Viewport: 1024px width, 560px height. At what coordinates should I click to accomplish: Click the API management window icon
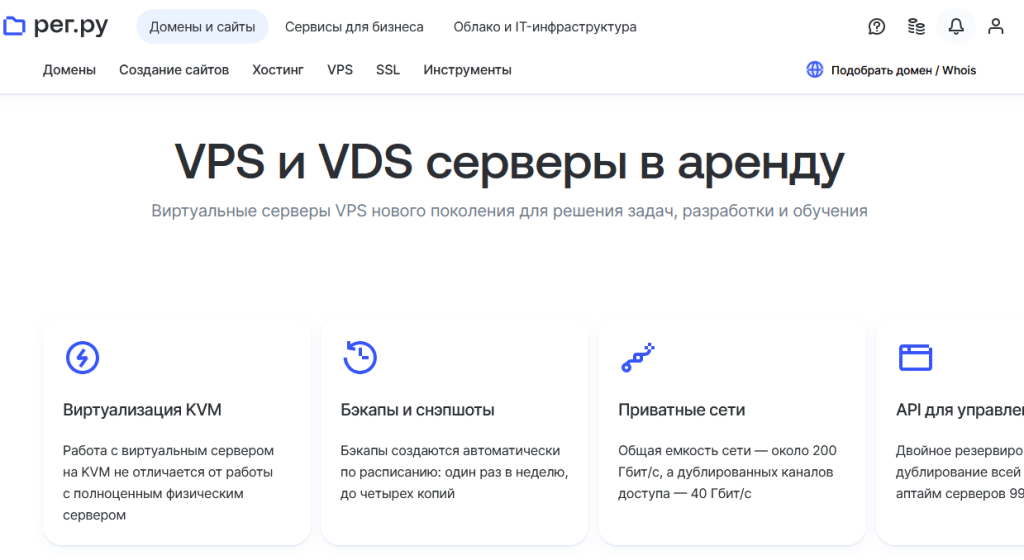pos(915,357)
